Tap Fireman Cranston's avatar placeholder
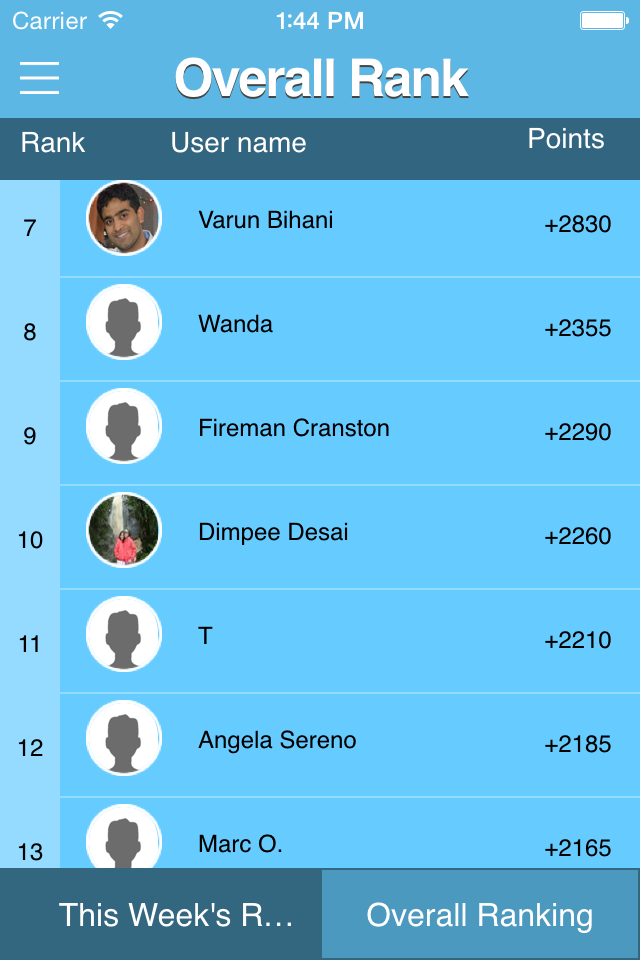The width and height of the screenshot is (640, 960). [124, 426]
